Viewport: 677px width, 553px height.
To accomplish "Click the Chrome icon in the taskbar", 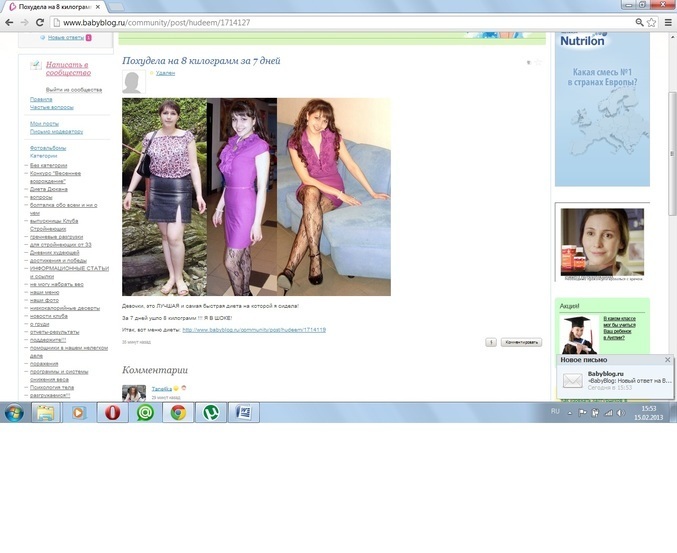I will pos(178,411).
